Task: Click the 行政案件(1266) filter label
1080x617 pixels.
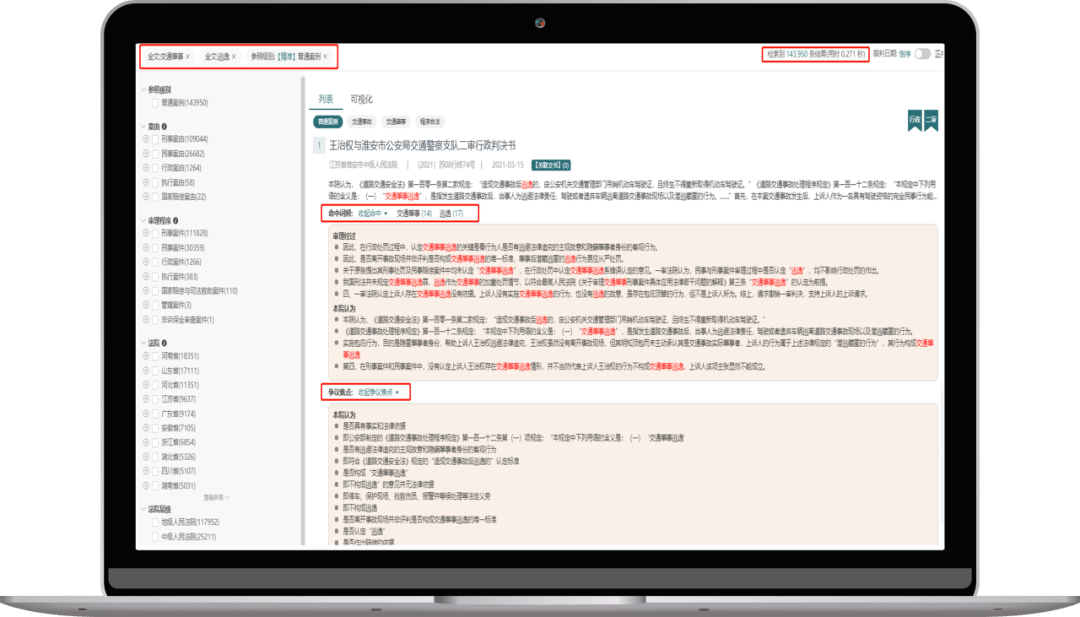Action: point(181,262)
